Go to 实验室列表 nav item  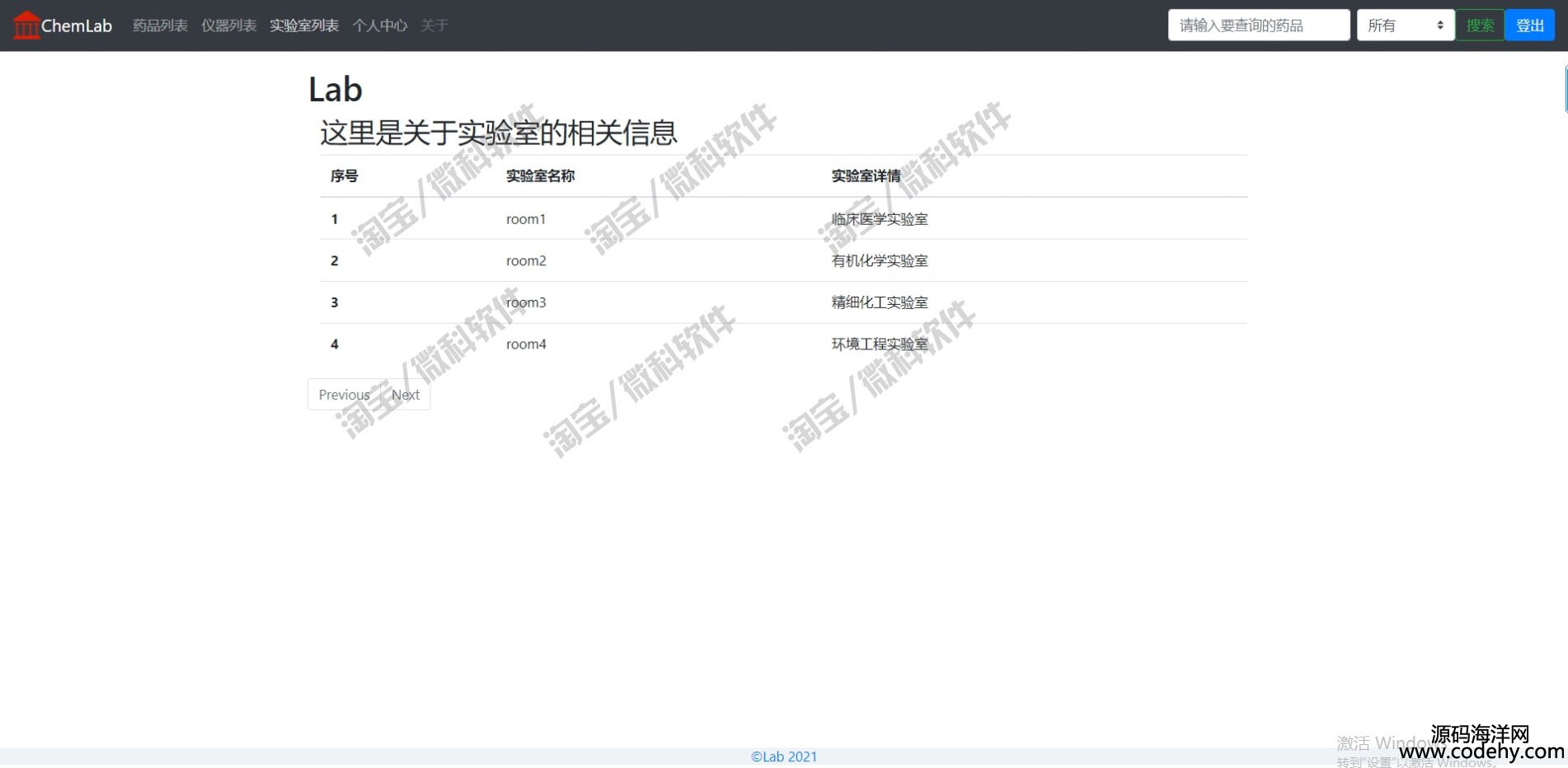(304, 26)
